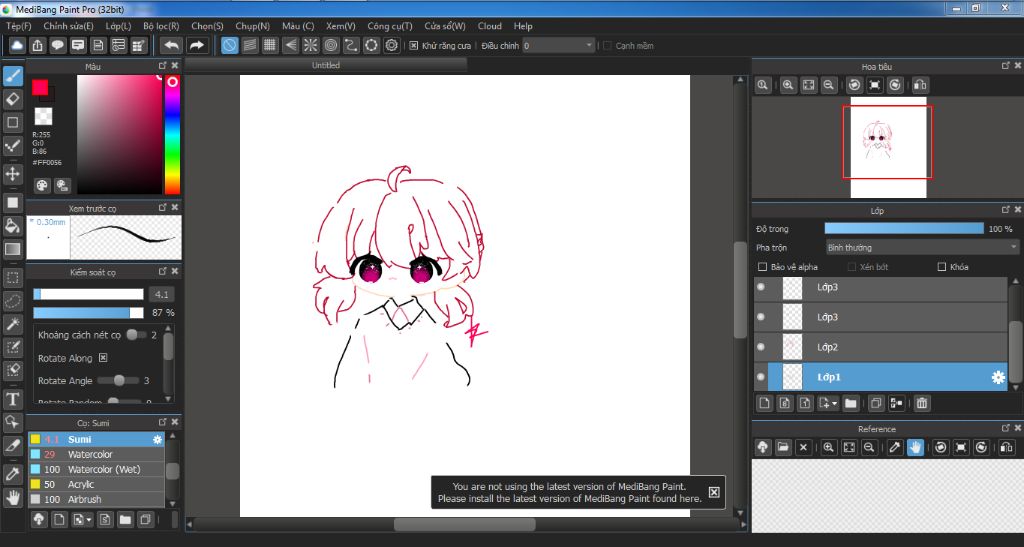Toggle the Xén bớt clipping checkbox
This screenshot has height=547, width=1024.
[852, 267]
